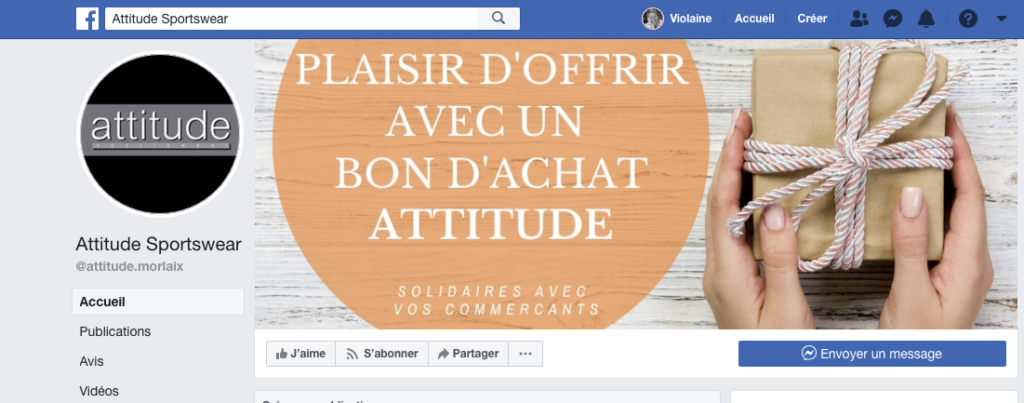Click Violaine's profile avatar
Image resolution: width=1024 pixels, height=403 pixels.
click(x=652, y=19)
